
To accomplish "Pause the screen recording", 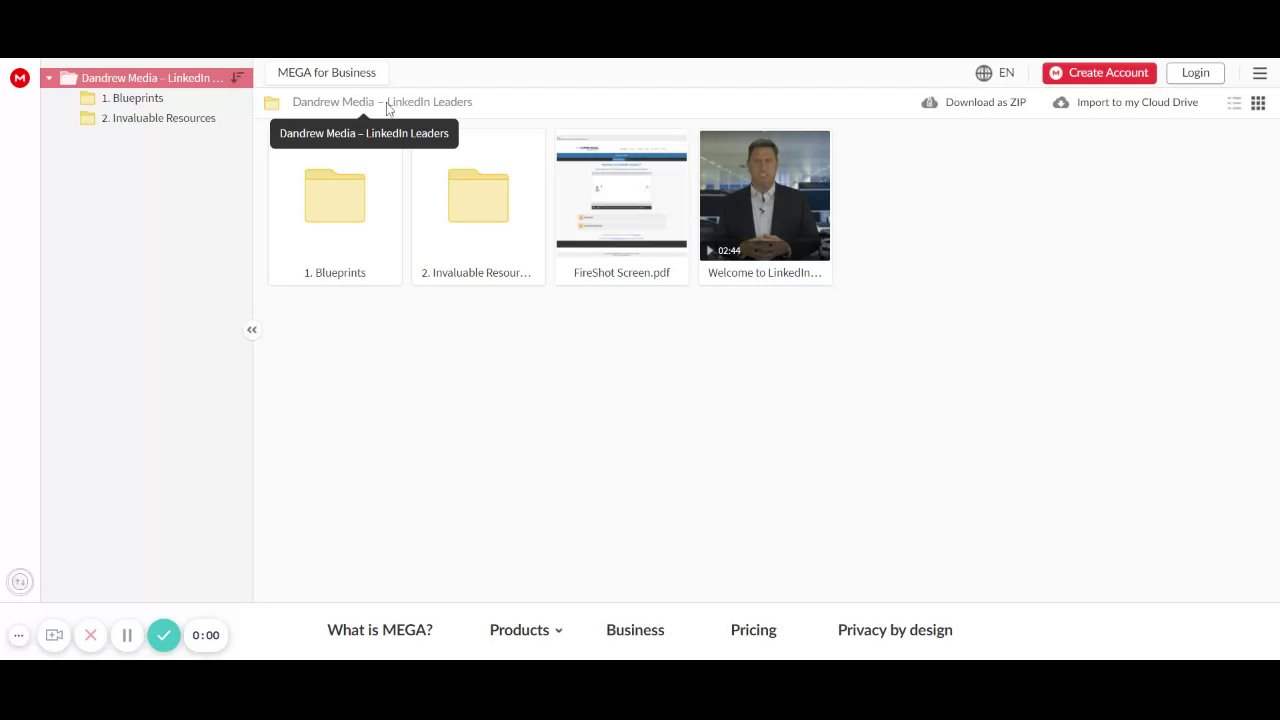I will (127, 635).
